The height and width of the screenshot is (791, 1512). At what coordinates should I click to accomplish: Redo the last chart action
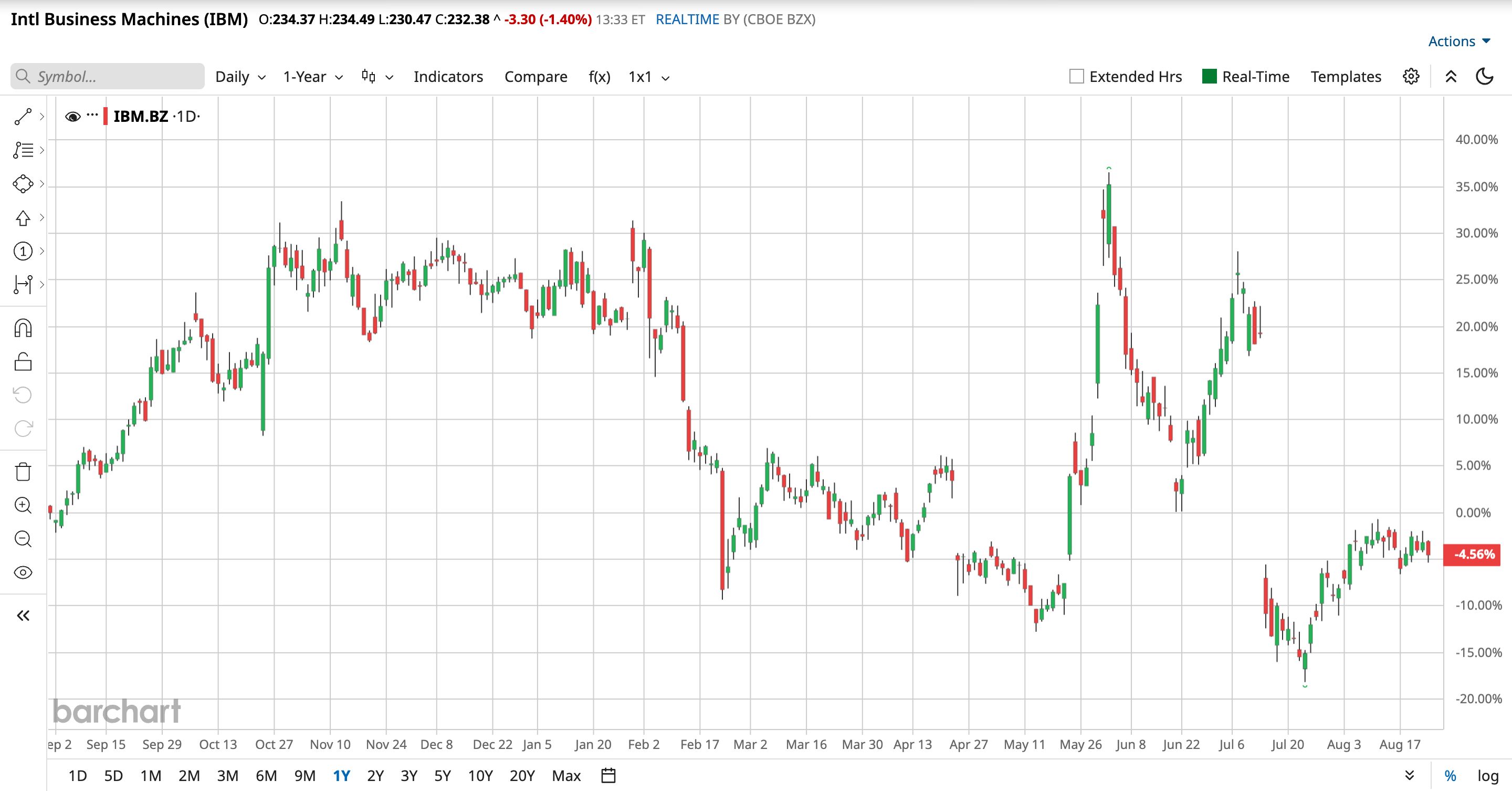pyautogui.click(x=23, y=429)
